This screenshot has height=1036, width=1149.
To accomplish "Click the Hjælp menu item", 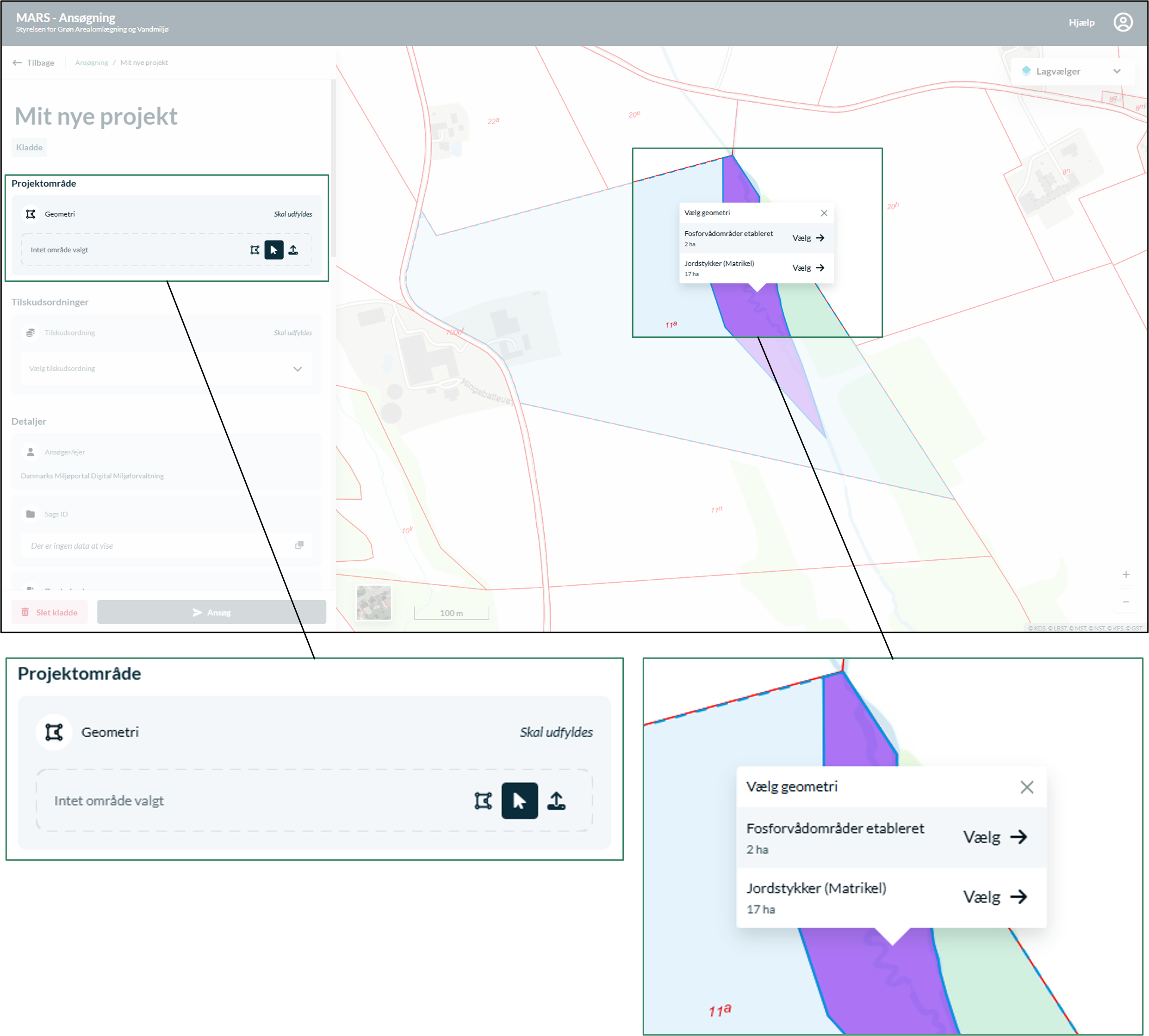I will [1081, 22].
